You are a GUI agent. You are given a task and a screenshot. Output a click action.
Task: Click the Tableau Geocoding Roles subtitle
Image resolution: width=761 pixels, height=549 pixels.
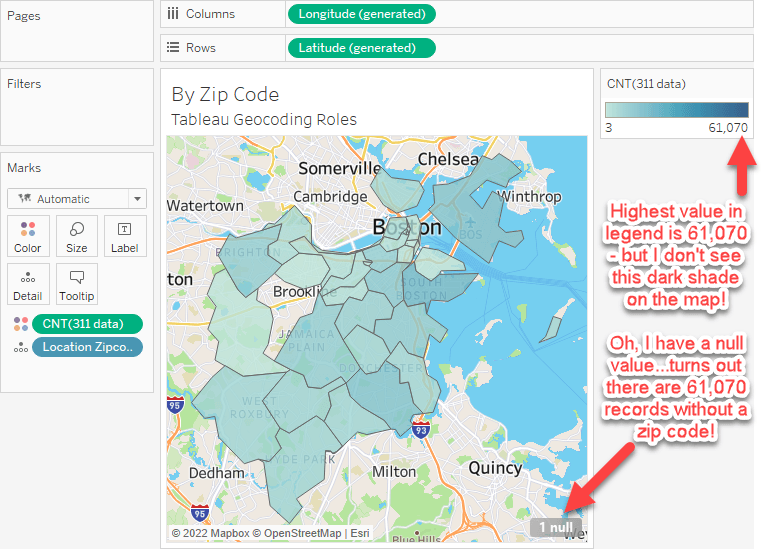point(264,119)
